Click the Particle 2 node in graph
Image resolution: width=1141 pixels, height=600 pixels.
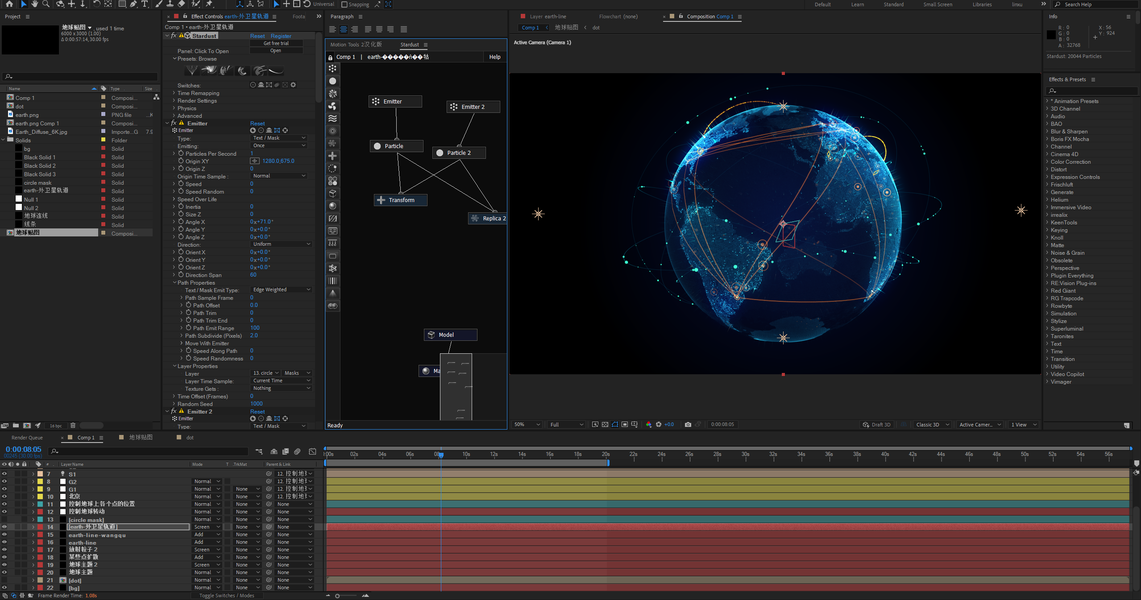[x=458, y=153]
